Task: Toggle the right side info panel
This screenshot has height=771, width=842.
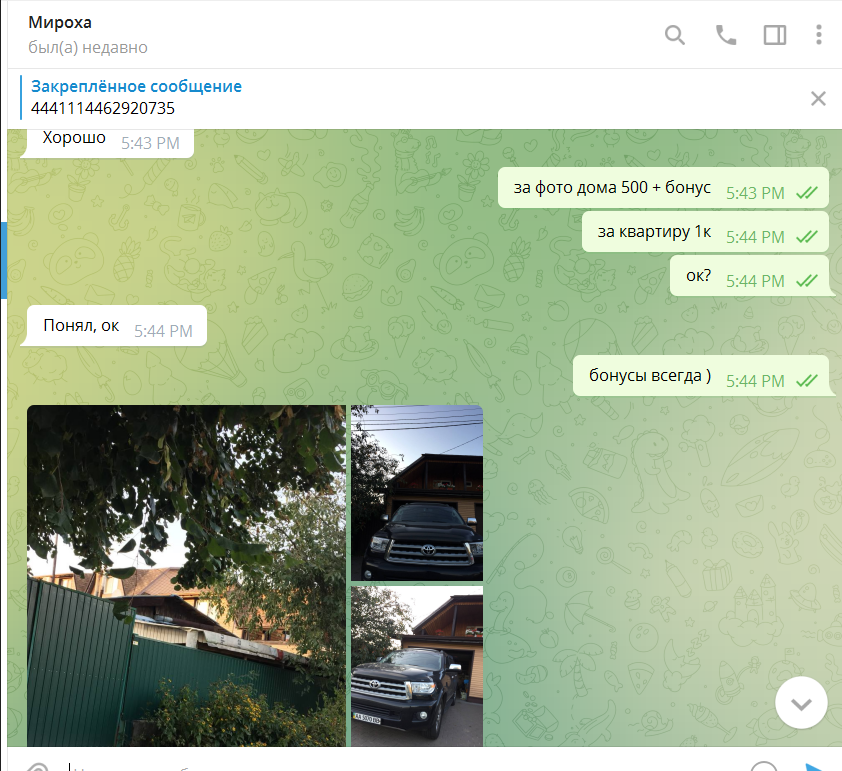Action: pyautogui.click(x=774, y=35)
